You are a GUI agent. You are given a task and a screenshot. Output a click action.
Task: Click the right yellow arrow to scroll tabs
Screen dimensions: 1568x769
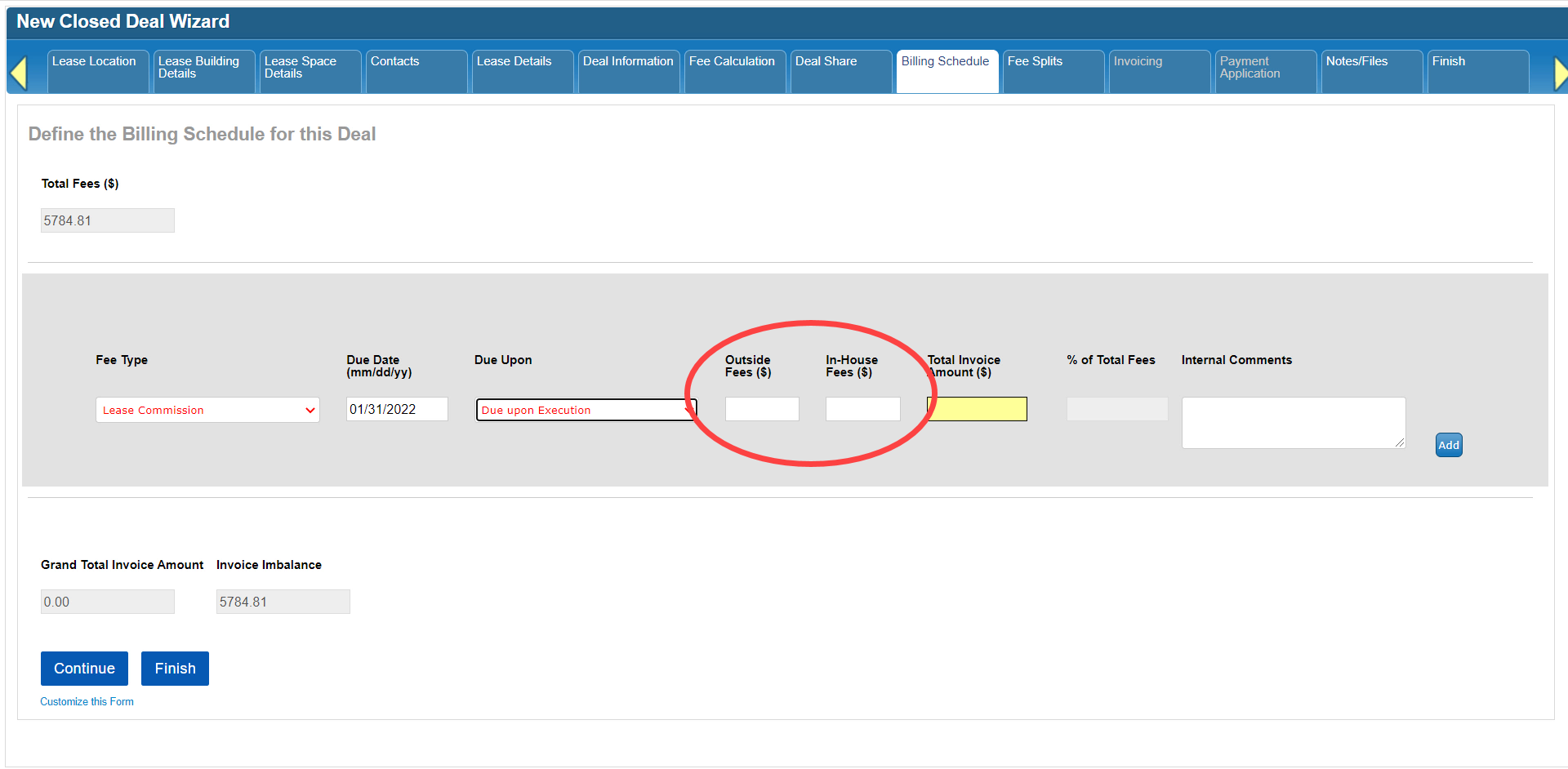(x=1559, y=73)
